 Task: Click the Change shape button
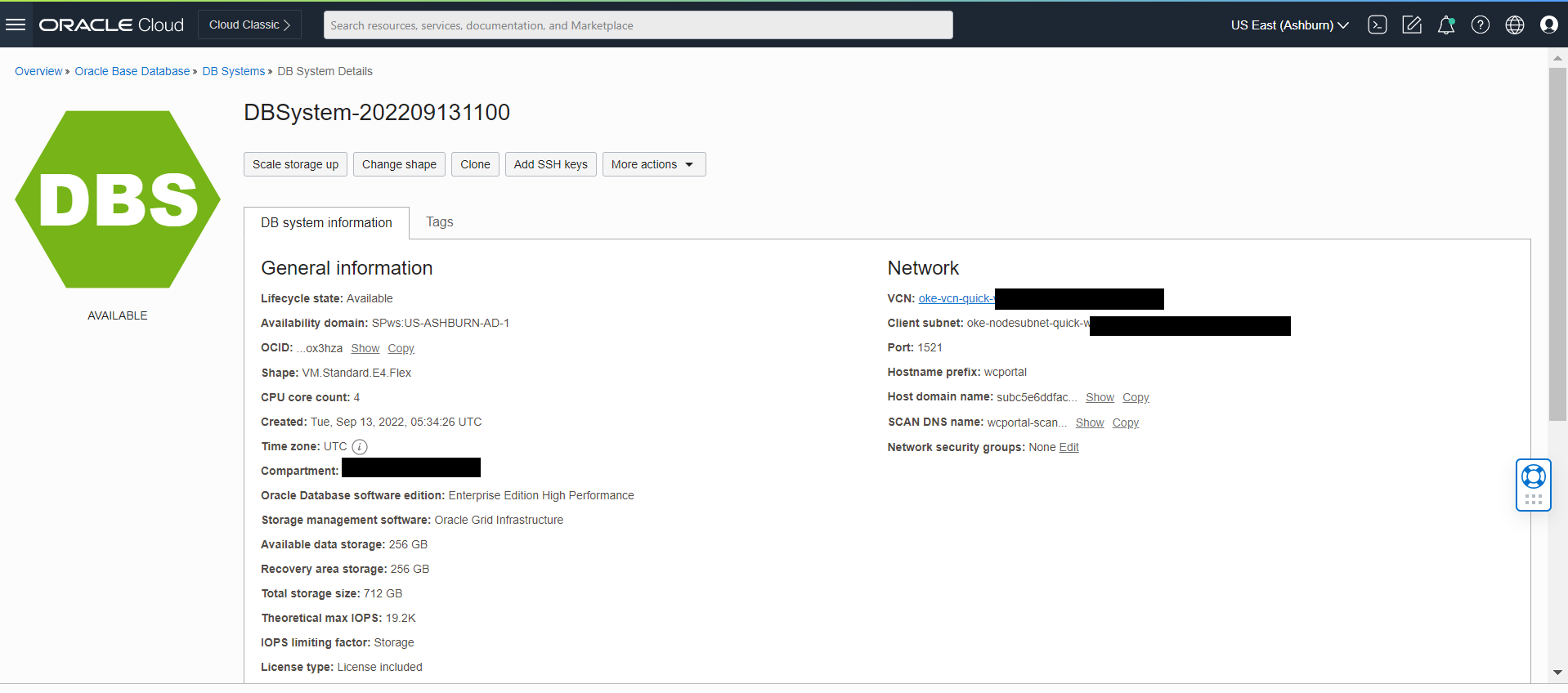399,164
